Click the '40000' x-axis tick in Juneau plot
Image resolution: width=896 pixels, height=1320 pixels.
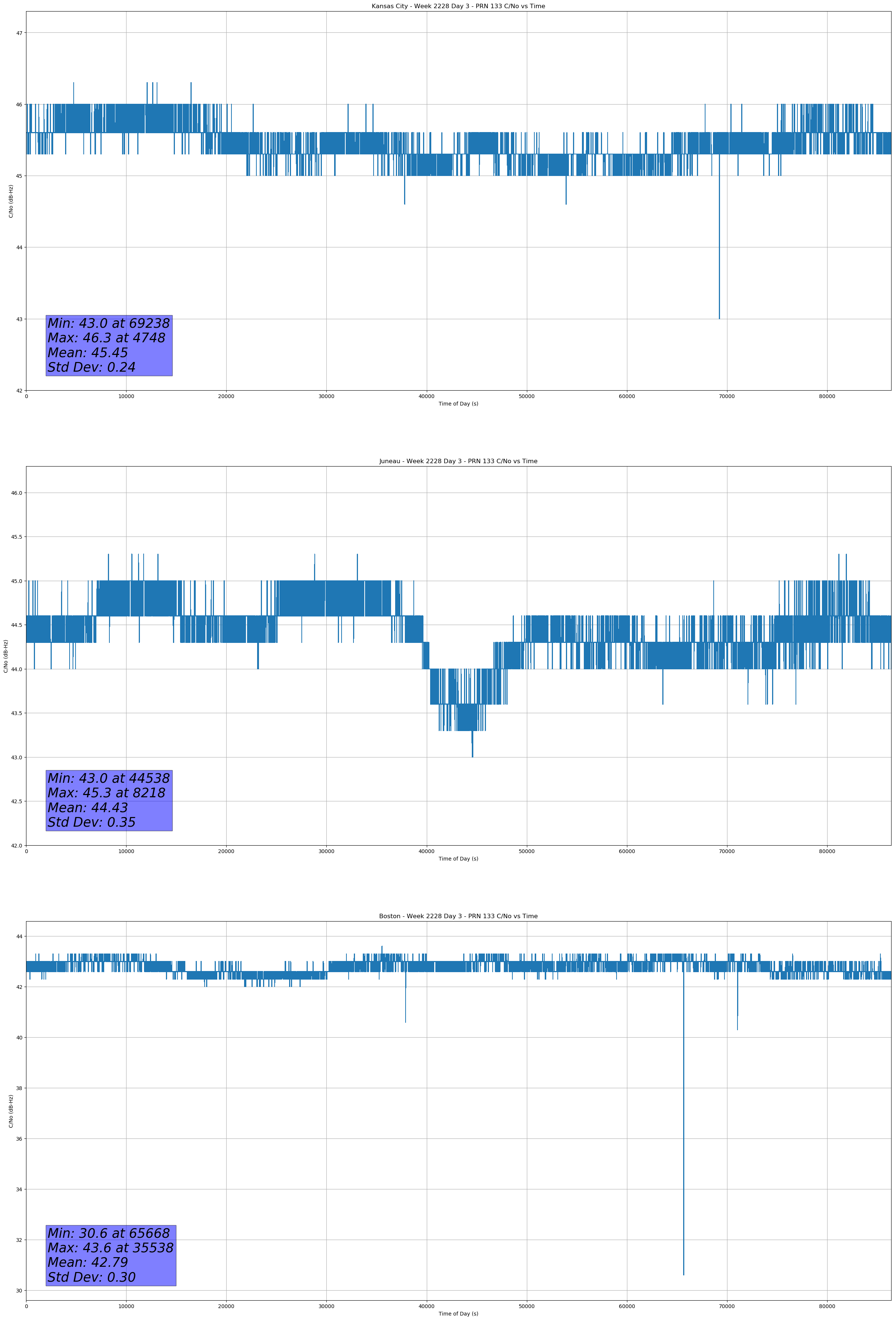(x=427, y=851)
